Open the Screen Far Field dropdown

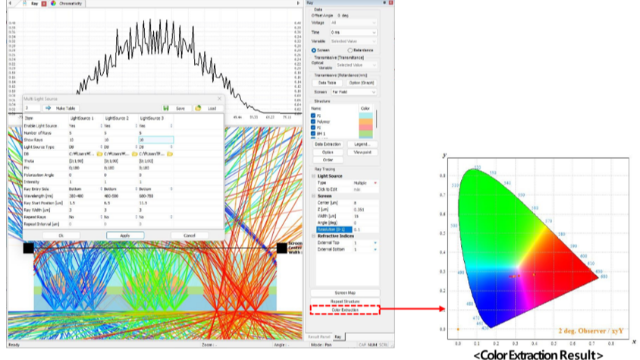click(x=353, y=92)
